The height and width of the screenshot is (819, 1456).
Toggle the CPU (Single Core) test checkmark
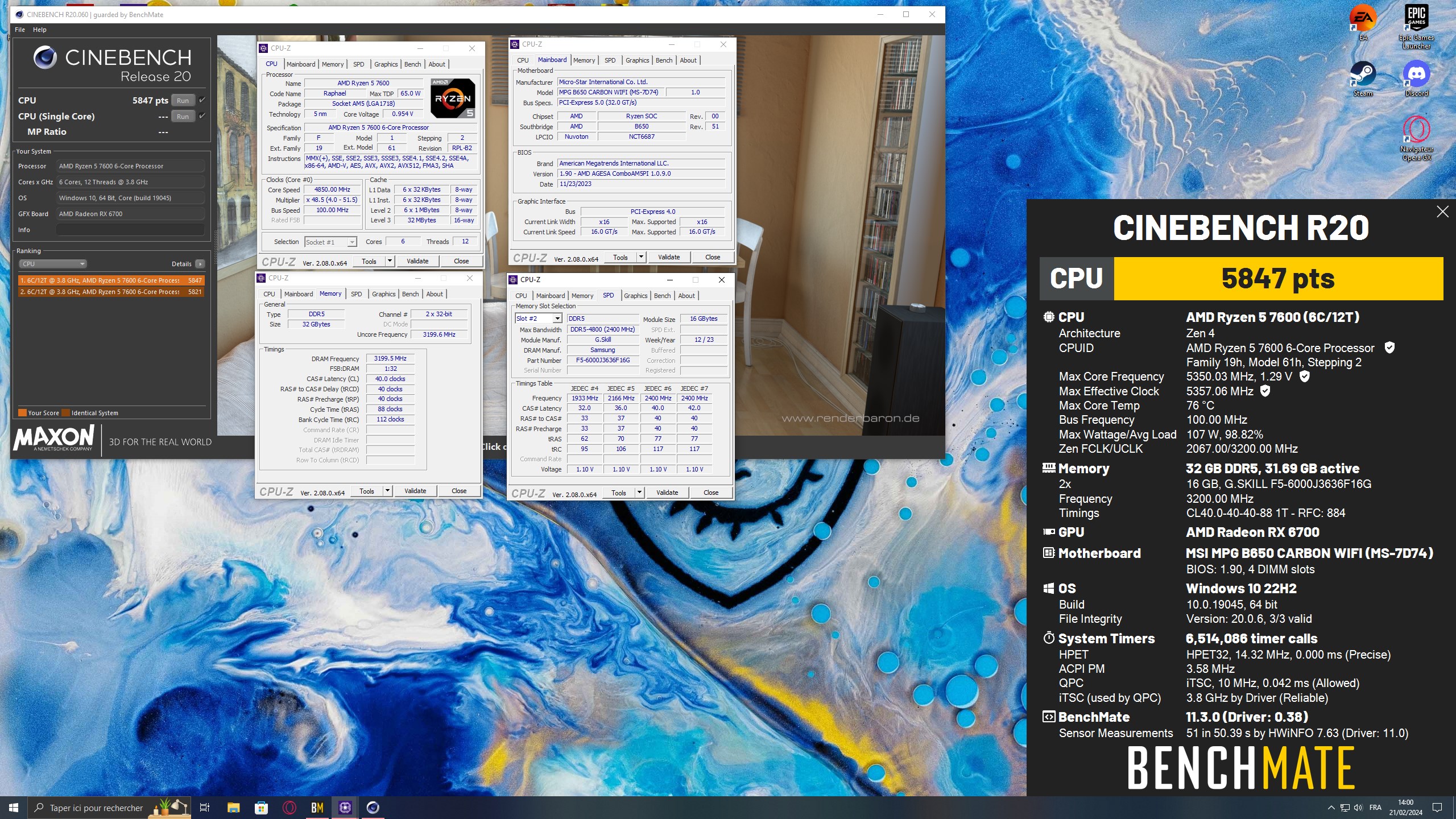pyautogui.click(x=202, y=116)
